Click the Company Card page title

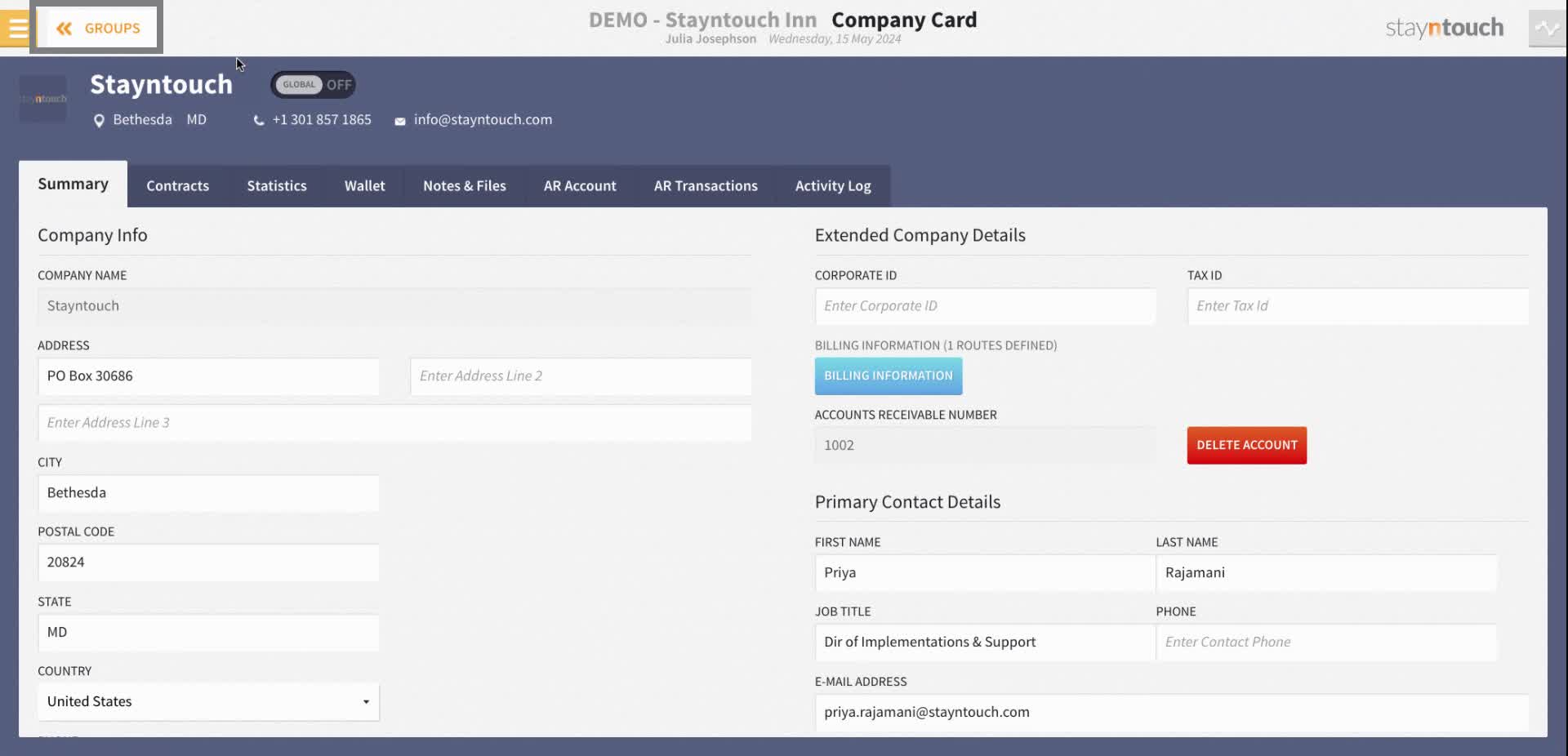click(904, 20)
